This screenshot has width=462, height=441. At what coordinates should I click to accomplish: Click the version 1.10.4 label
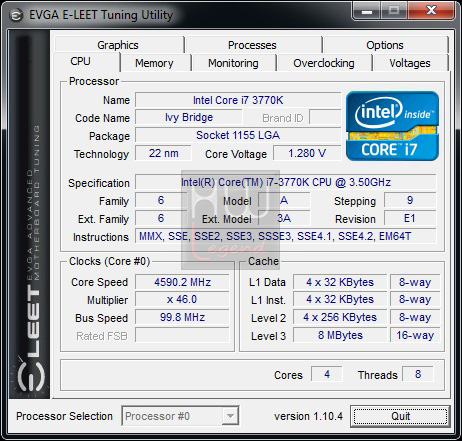pyautogui.click(x=308, y=416)
